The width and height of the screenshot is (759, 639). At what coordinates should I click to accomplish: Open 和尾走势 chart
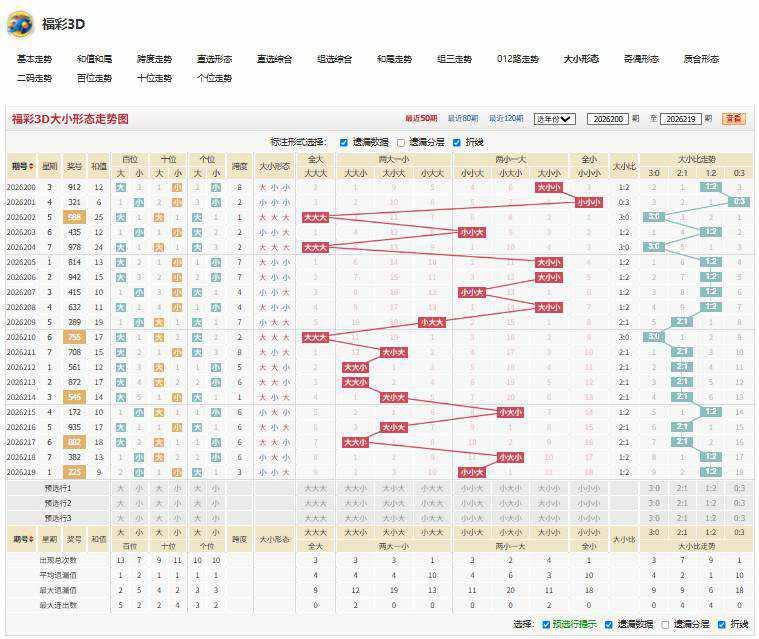pyautogui.click(x=395, y=59)
